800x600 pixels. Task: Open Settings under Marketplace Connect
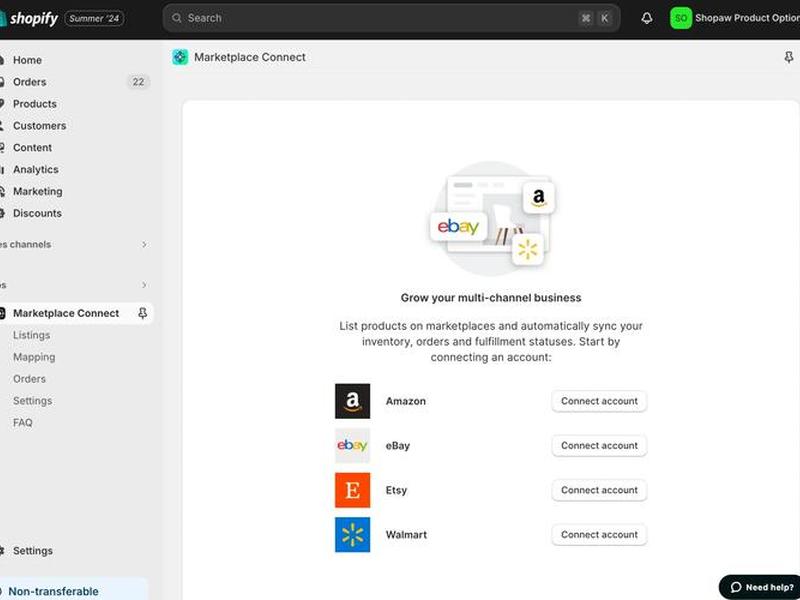tap(33, 401)
